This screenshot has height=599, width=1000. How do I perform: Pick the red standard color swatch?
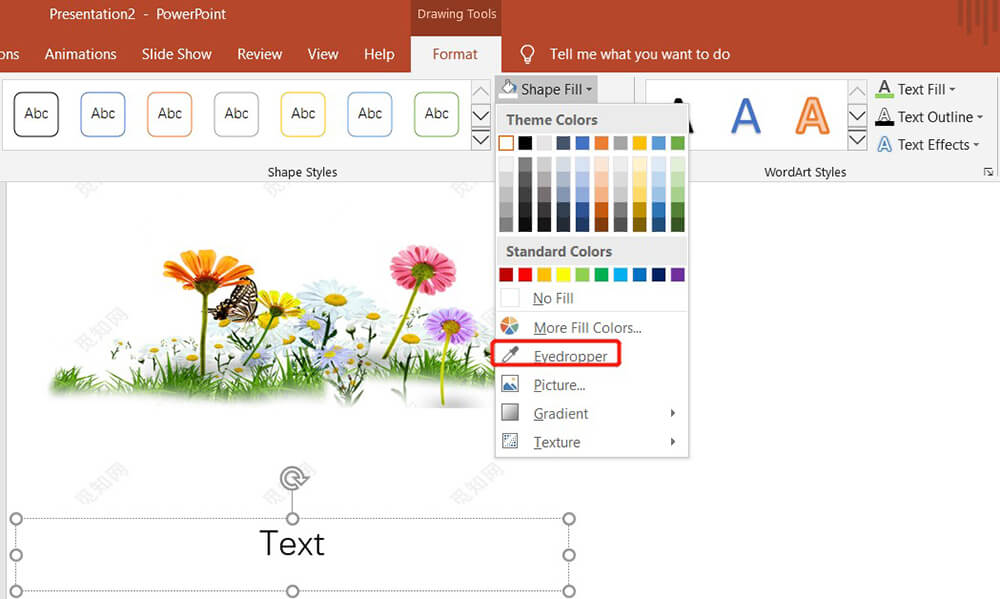click(525, 274)
